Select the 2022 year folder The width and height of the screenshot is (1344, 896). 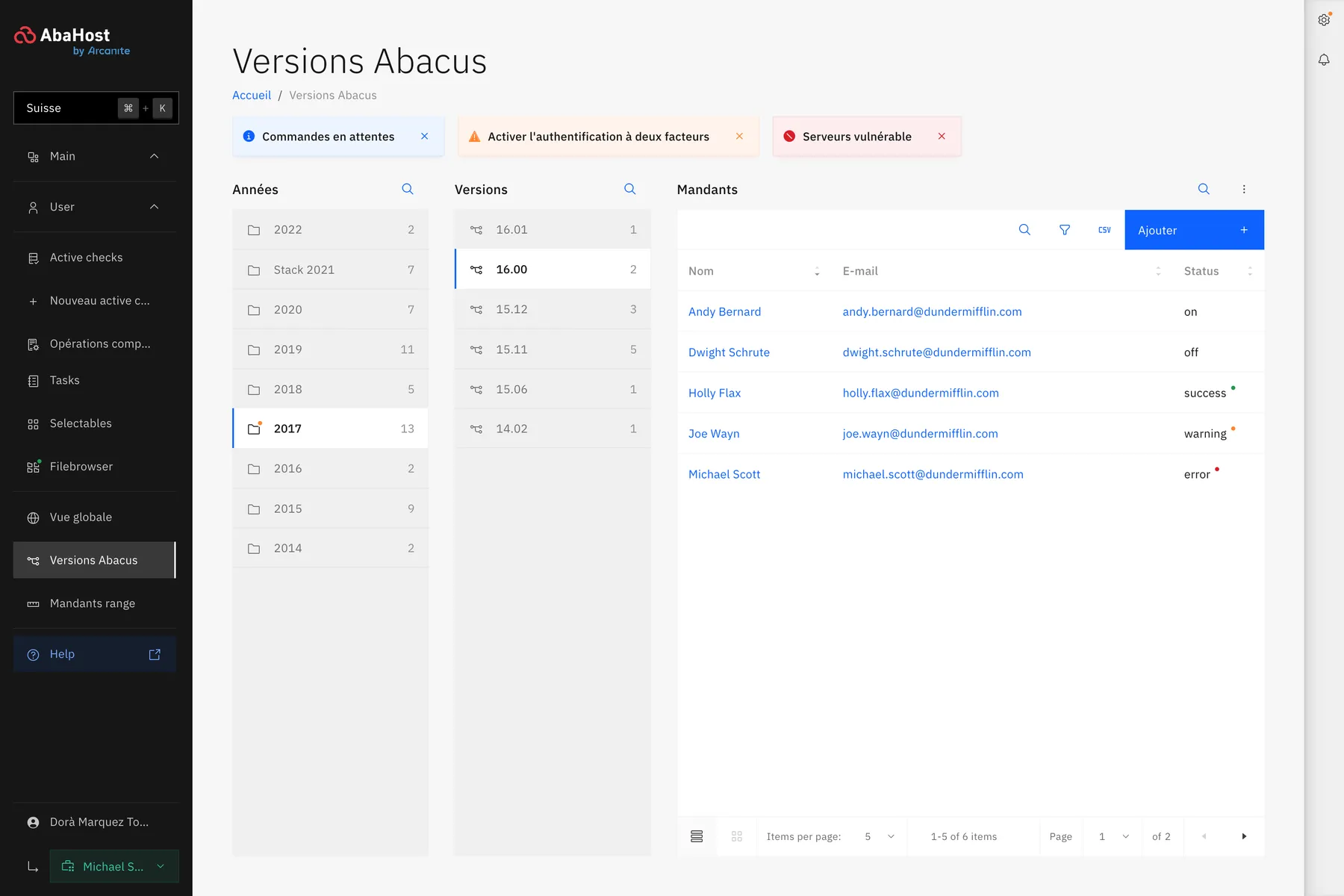coord(330,230)
